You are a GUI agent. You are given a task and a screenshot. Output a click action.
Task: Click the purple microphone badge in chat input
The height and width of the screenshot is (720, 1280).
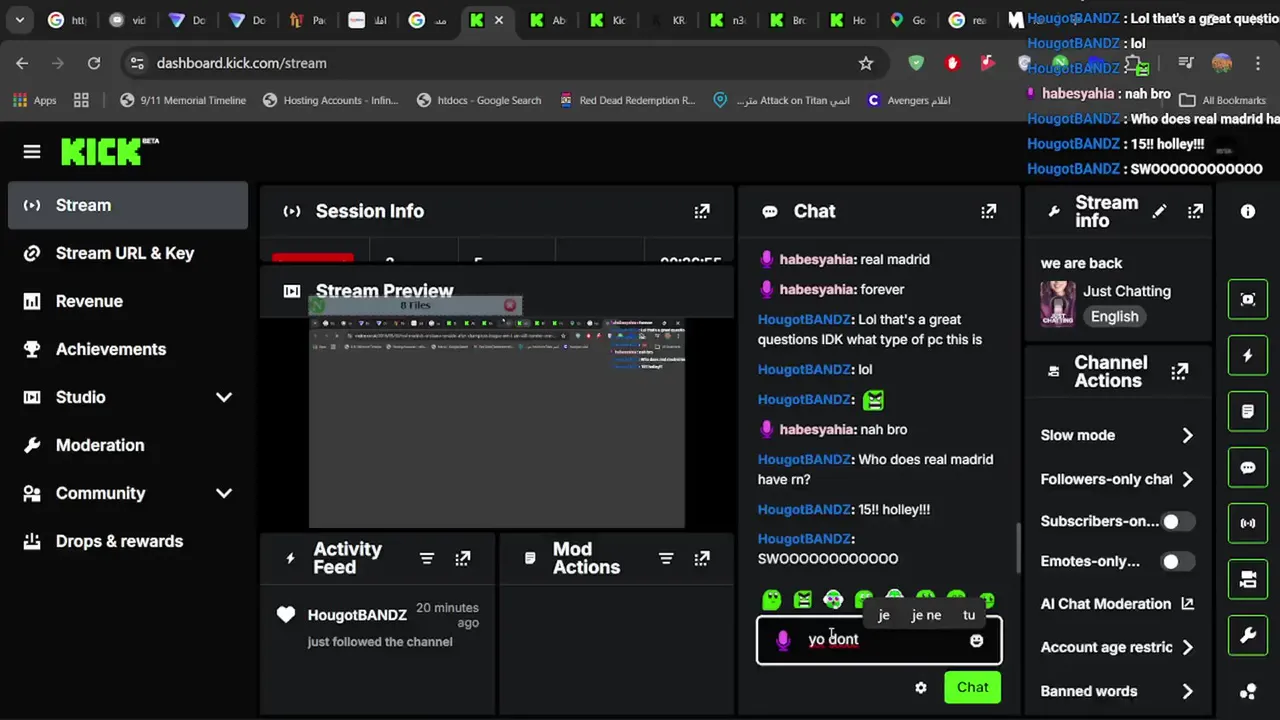pyautogui.click(x=783, y=640)
